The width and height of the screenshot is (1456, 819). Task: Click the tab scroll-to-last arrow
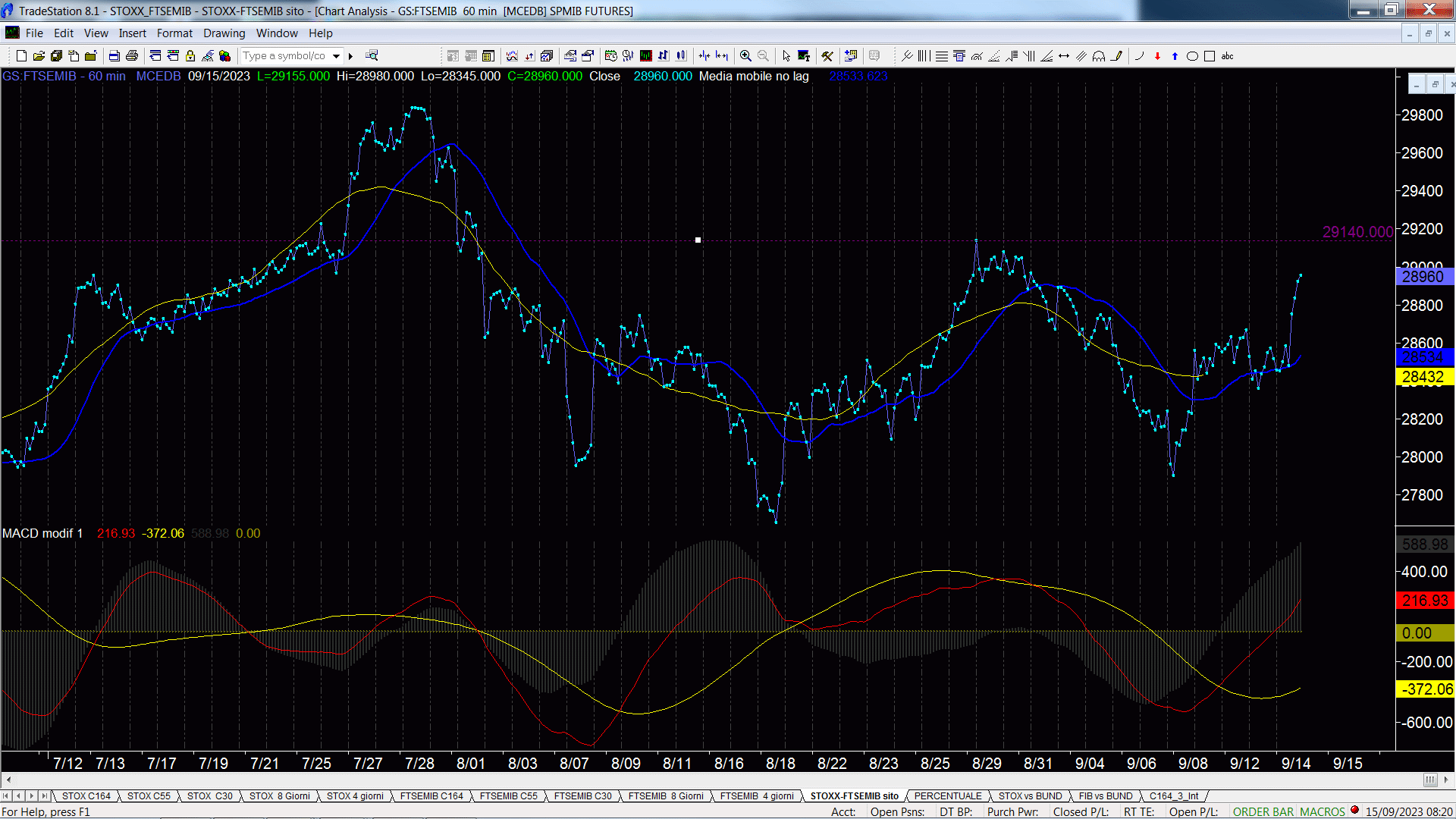pos(44,796)
